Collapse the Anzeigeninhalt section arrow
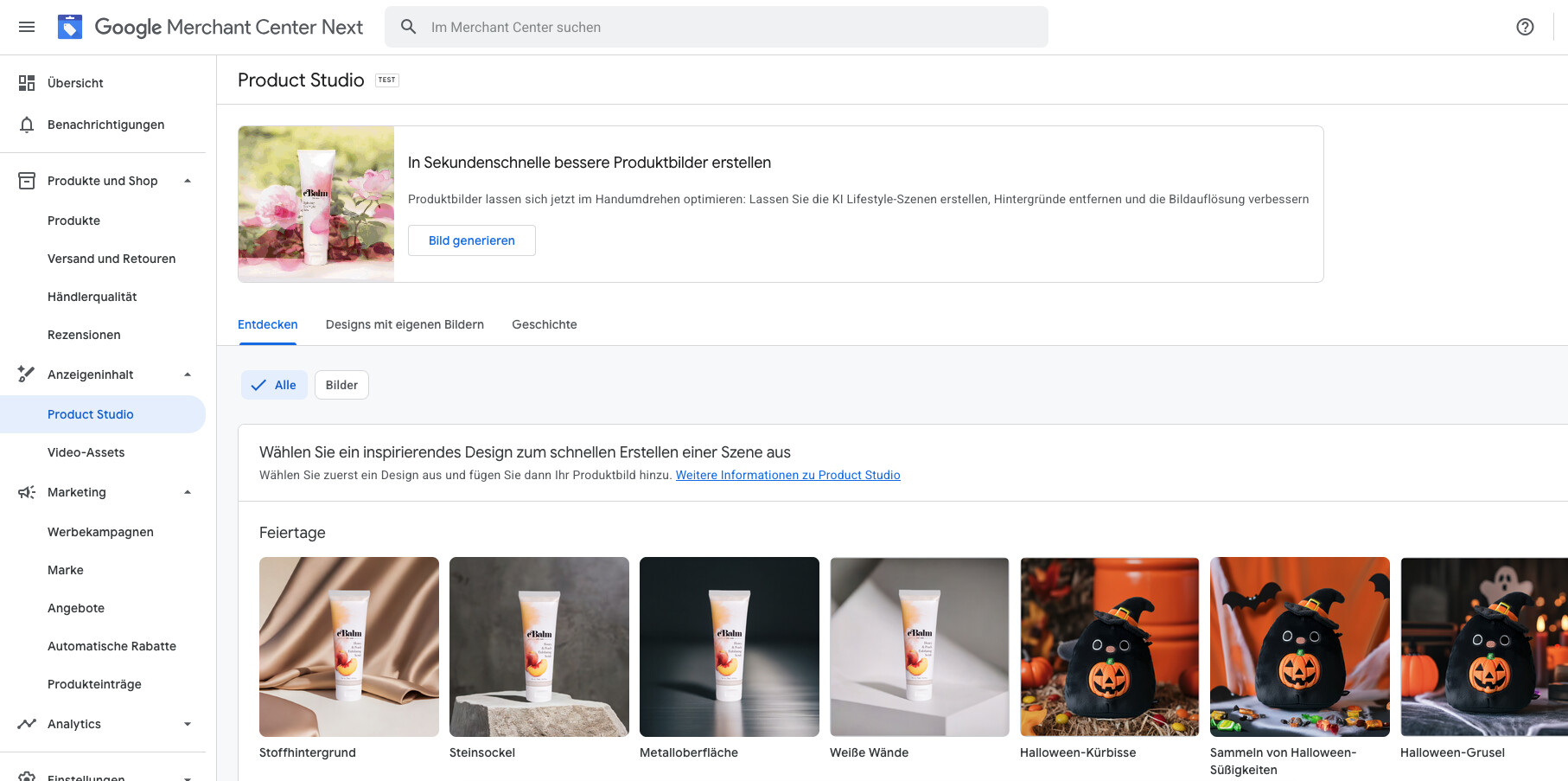This screenshot has height=781, width=1568. [x=188, y=374]
